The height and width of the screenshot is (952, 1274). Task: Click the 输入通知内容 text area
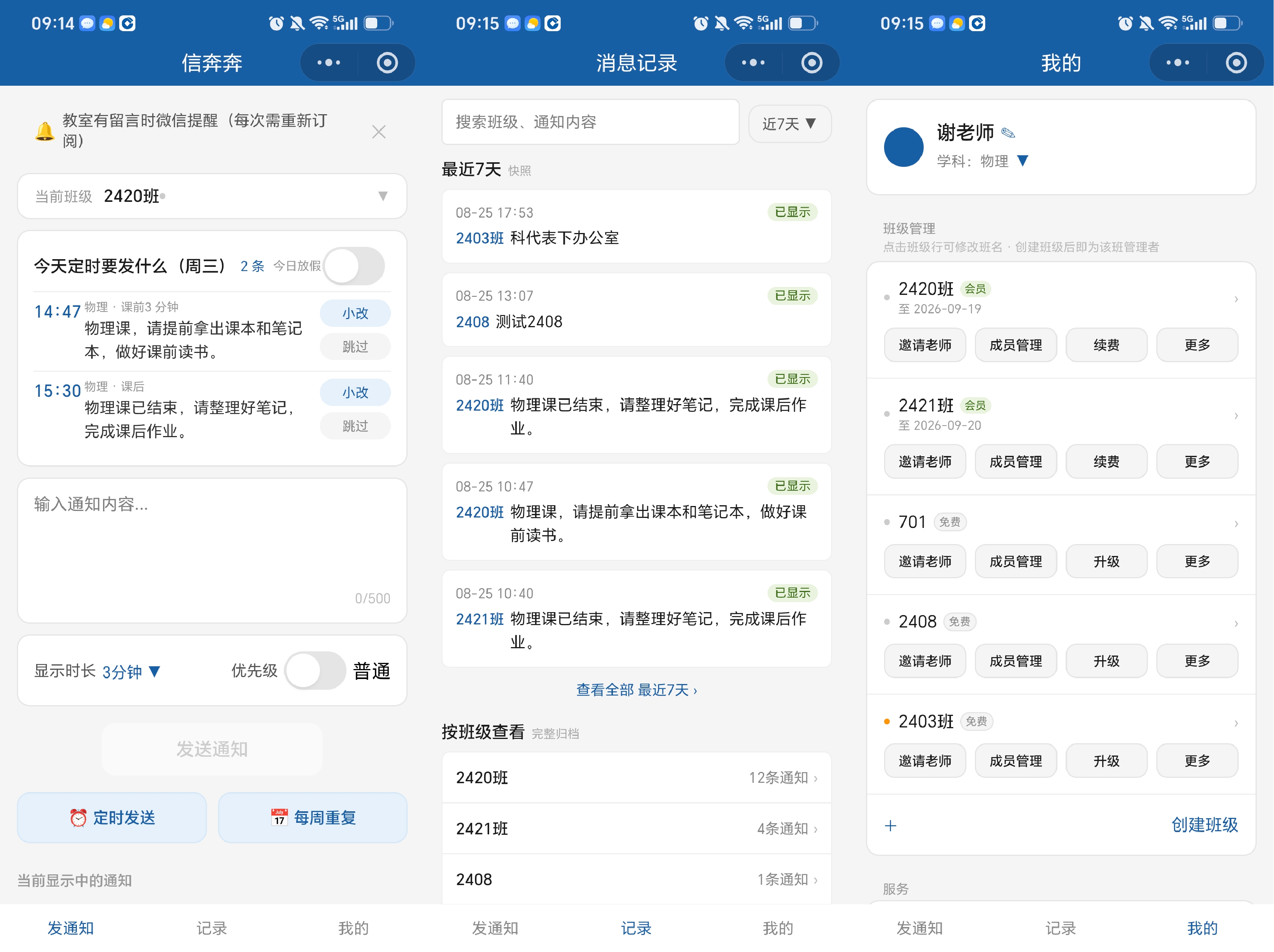coord(212,550)
